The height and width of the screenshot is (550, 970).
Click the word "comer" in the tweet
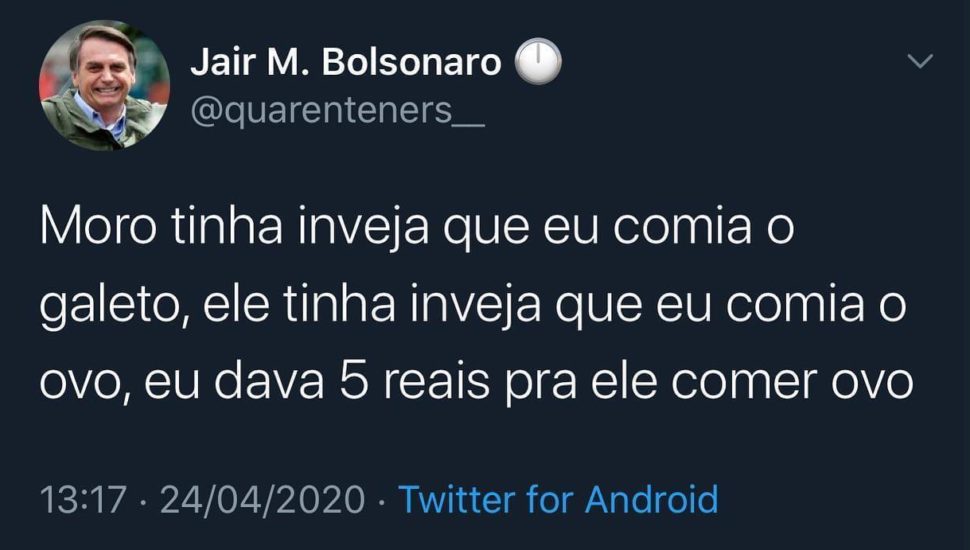click(x=735, y=383)
